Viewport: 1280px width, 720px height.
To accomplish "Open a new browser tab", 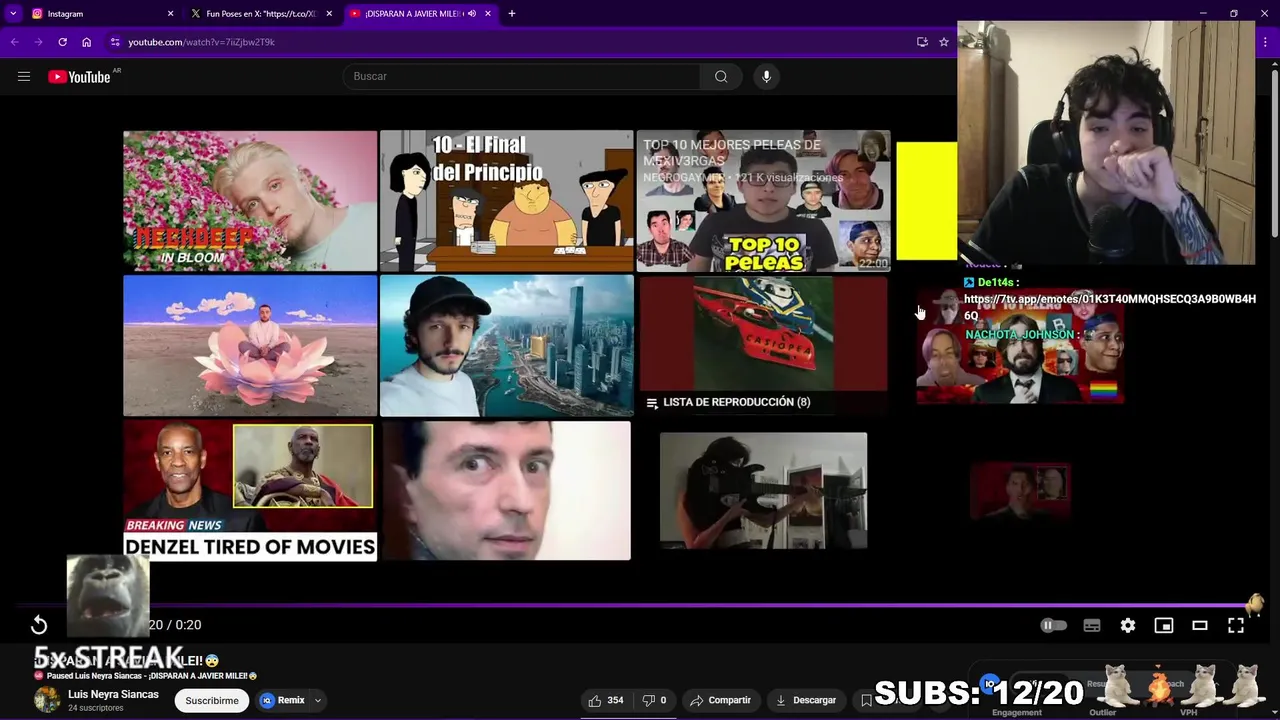I will click(x=512, y=14).
